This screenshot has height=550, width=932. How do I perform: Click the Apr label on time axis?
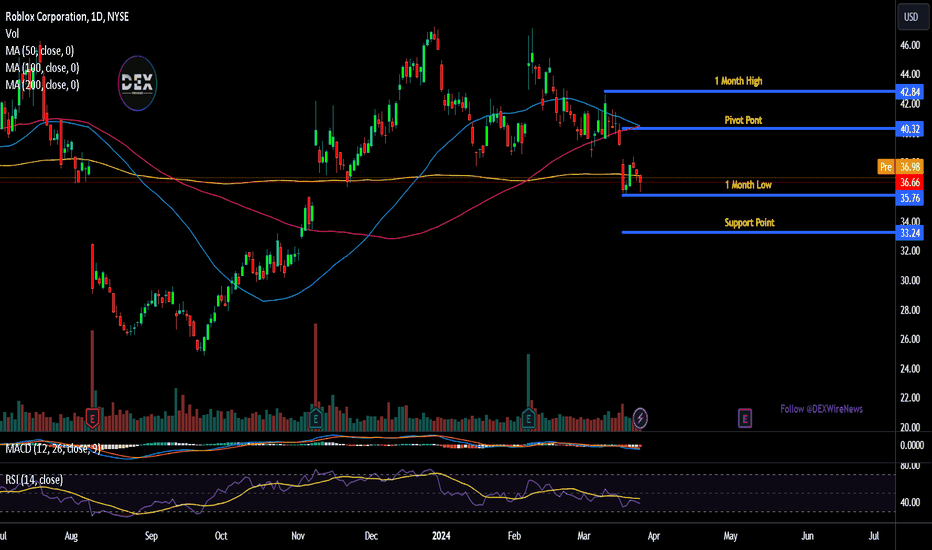[654, 536]
